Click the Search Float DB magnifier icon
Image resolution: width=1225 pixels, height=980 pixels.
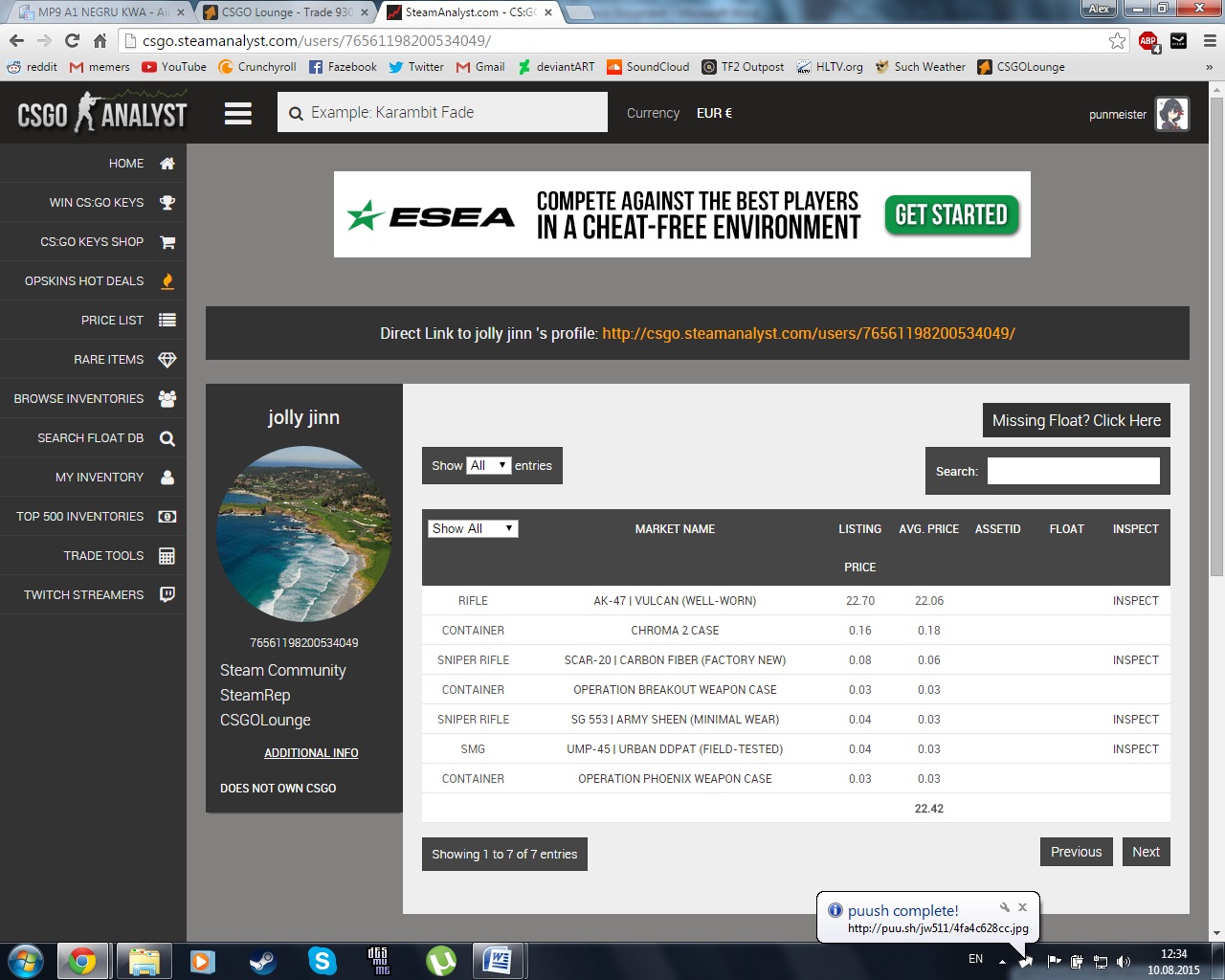(x=167, y=438)
